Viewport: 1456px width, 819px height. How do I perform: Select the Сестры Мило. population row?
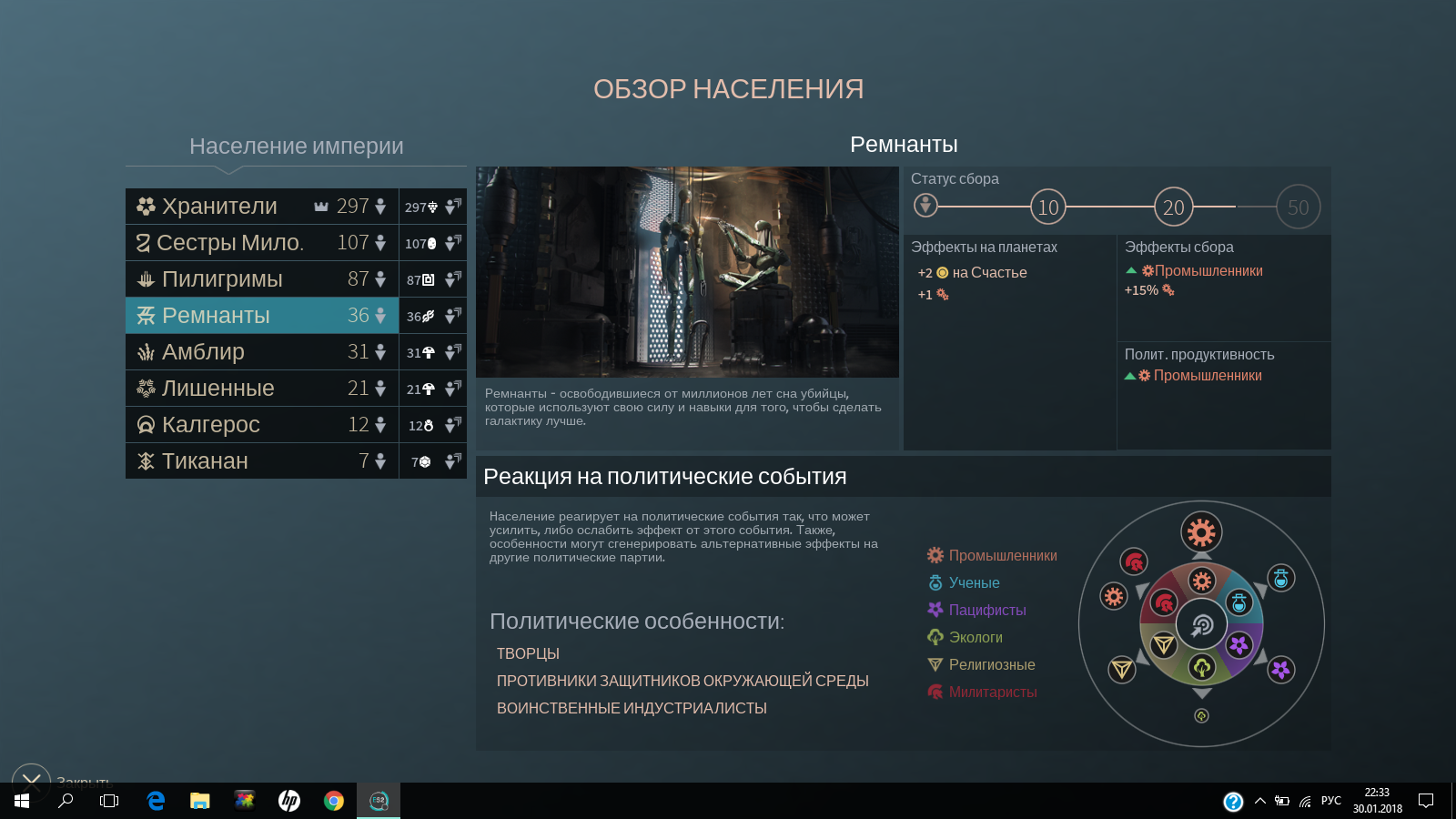pos(262,243)
